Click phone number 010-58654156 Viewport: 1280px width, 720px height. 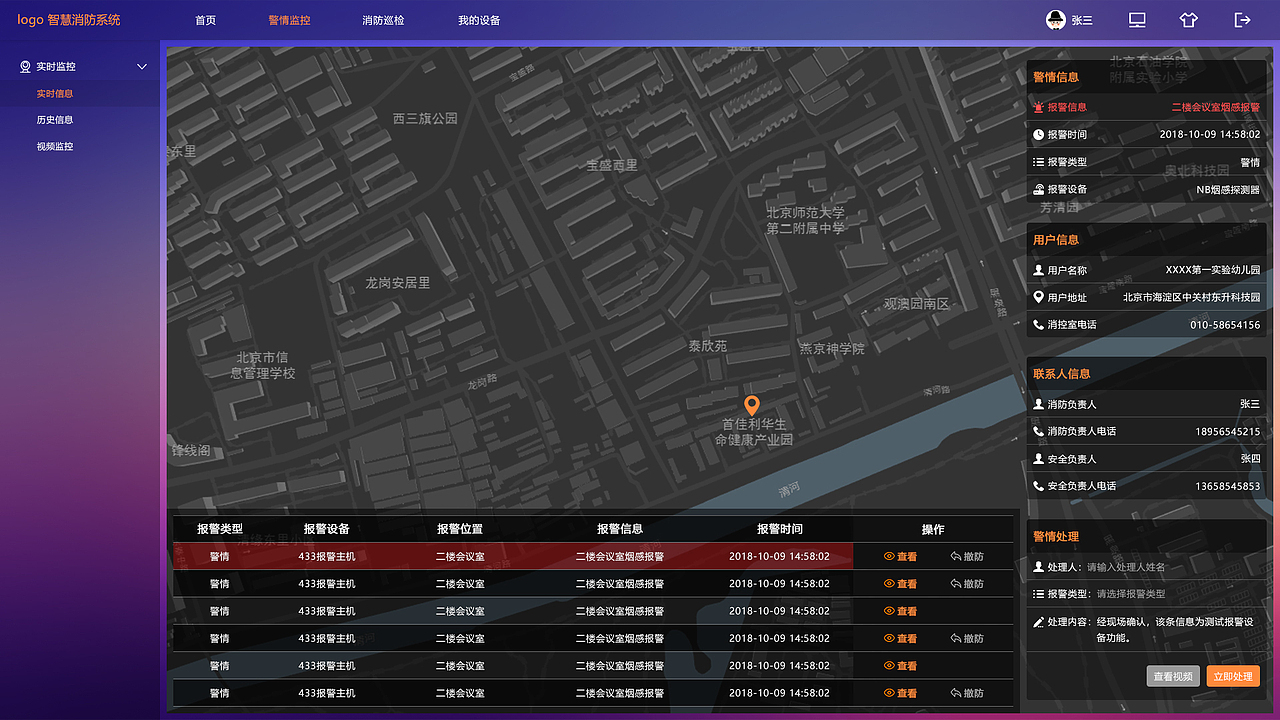pyautogui.click(x=1225, y=325)
